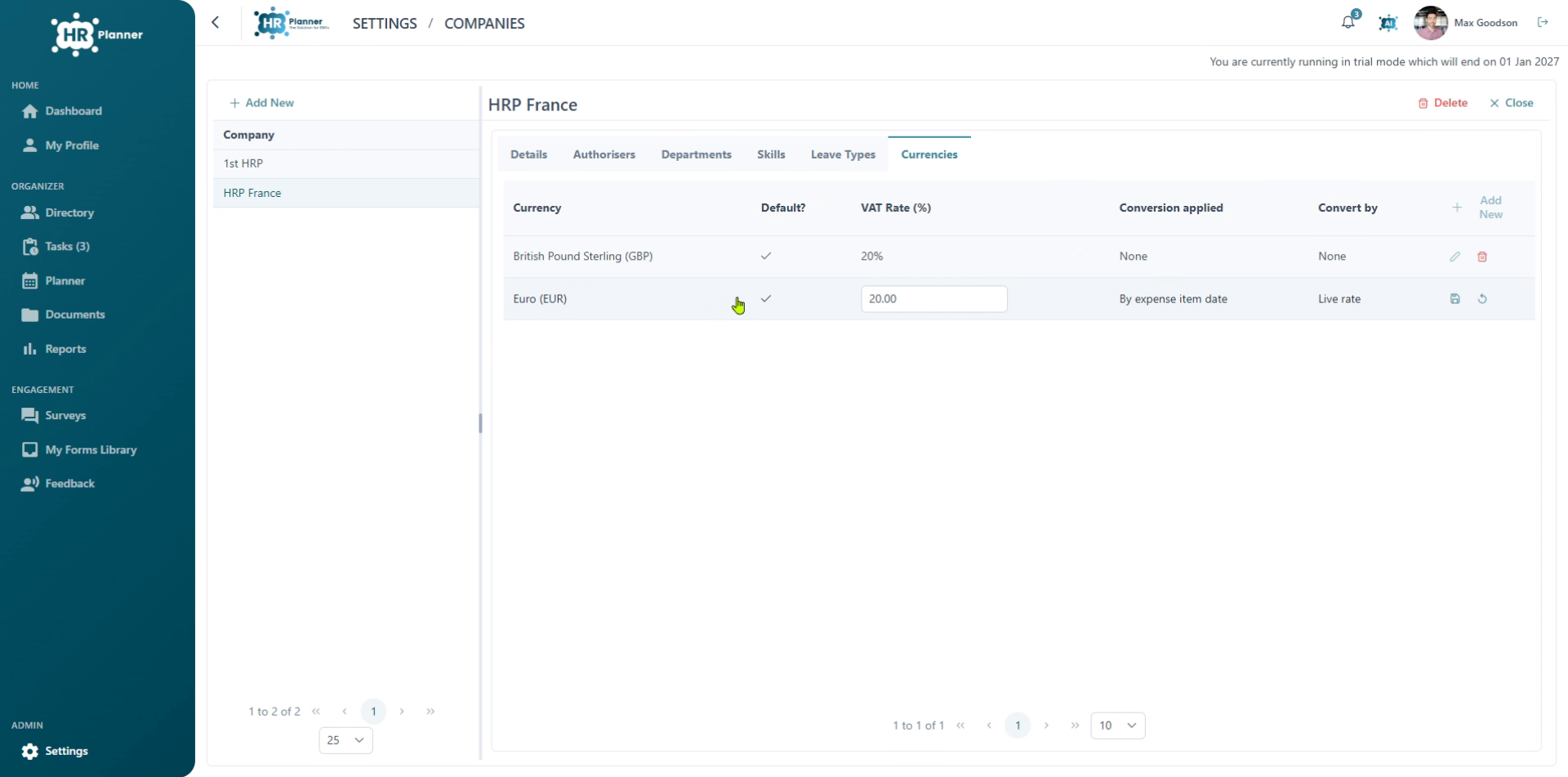
Task: Delete the British Pound Sterling currency
Action: point(1482,257)
